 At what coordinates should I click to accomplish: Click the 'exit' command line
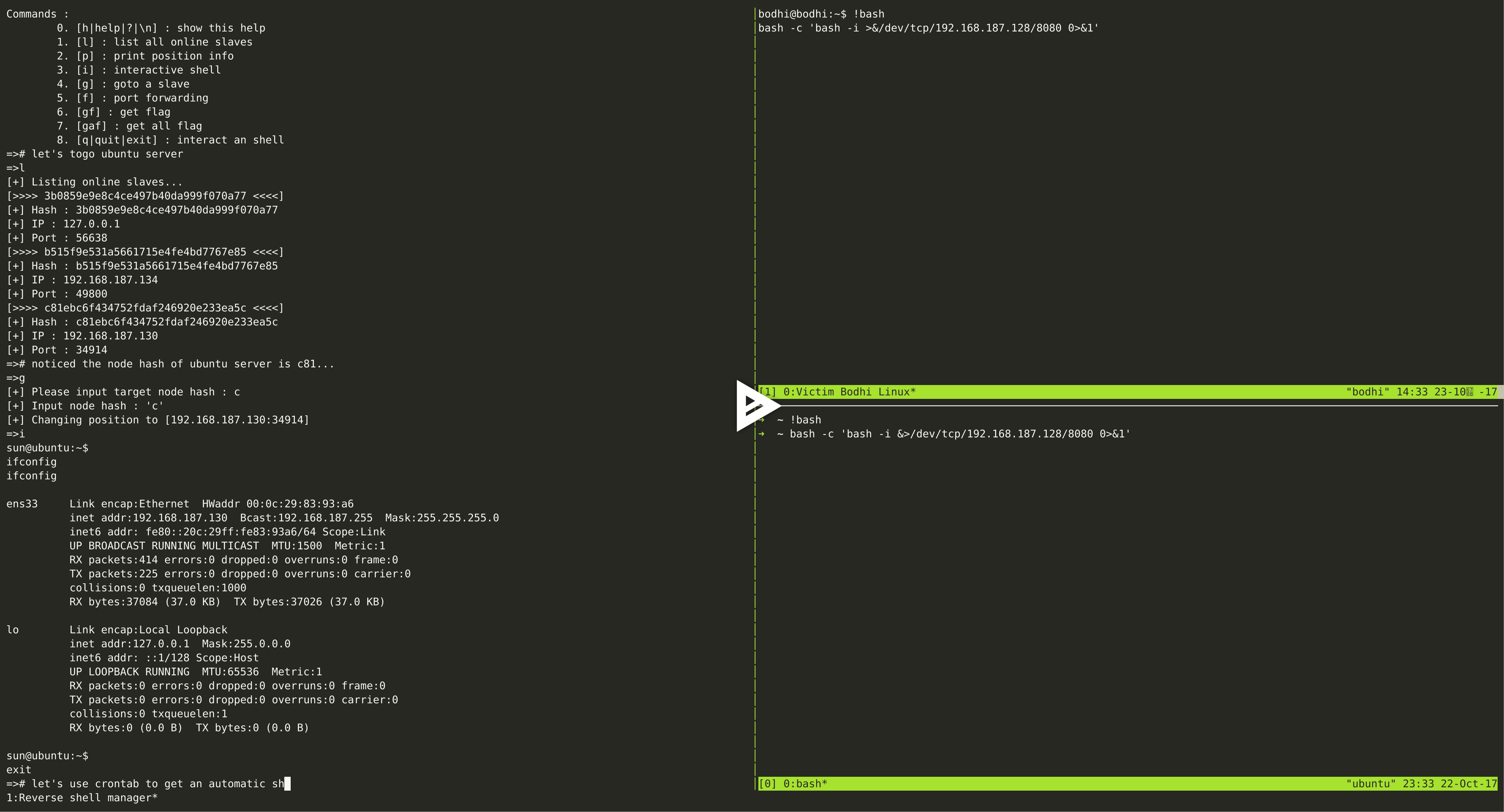pyautogui.click(x=19, y=770)
